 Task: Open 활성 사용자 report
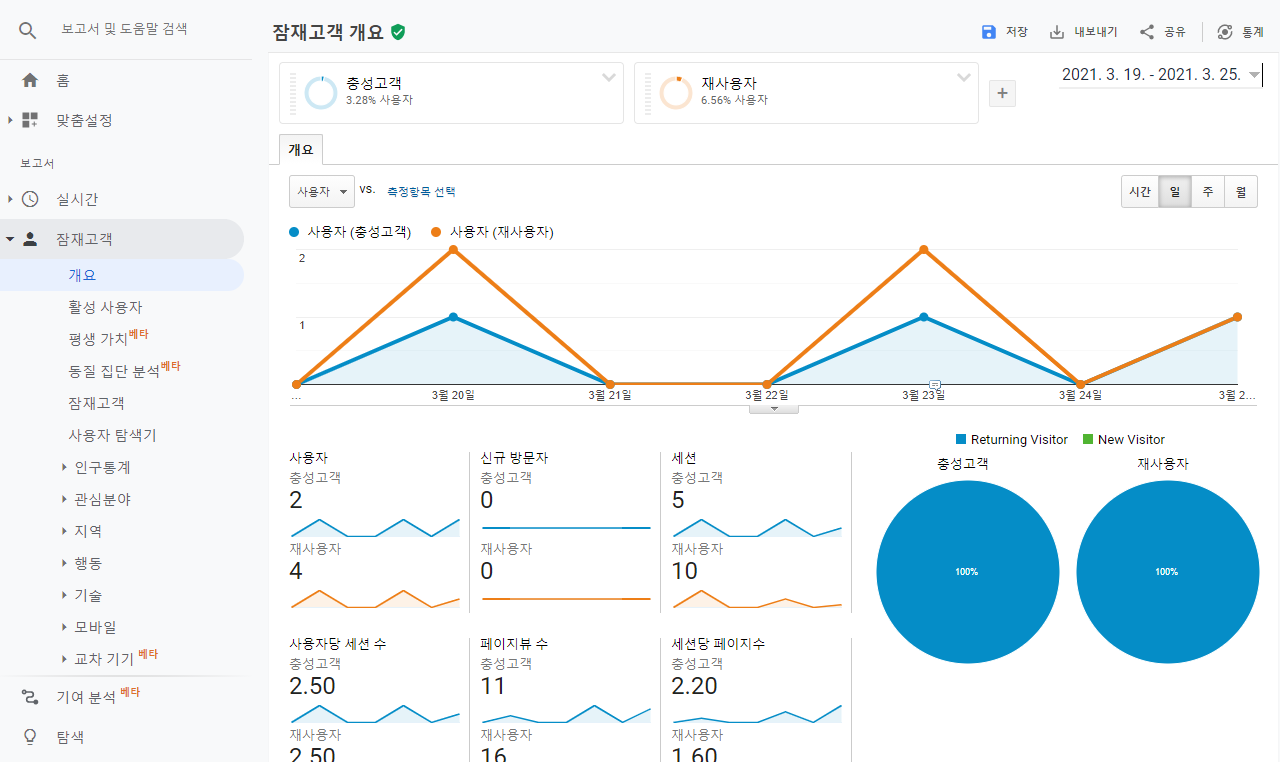[105, 307]
